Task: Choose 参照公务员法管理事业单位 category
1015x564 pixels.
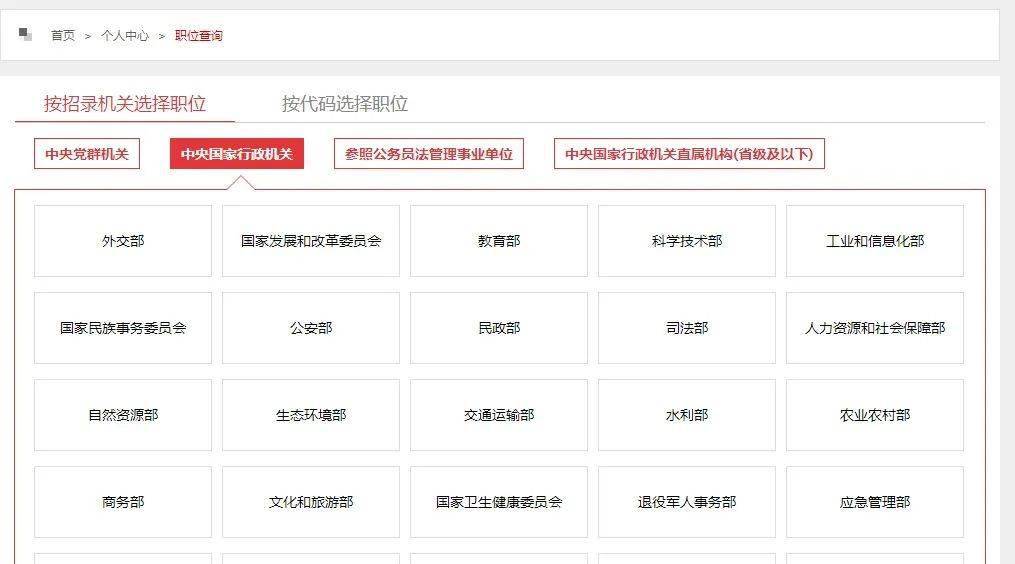Action: pos(429,153)
